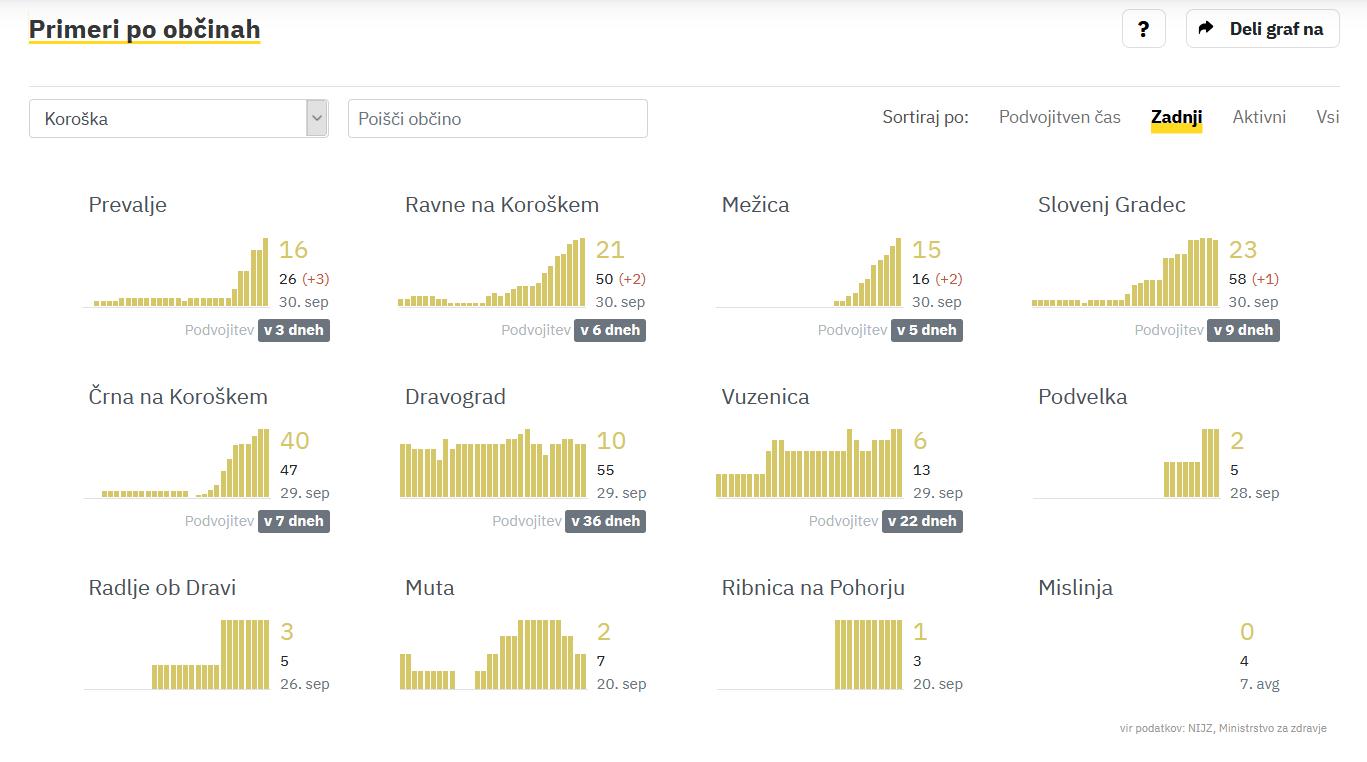1367x762 pixels.
Task: Click the Deli graf na button
Action: point(1262,29)
